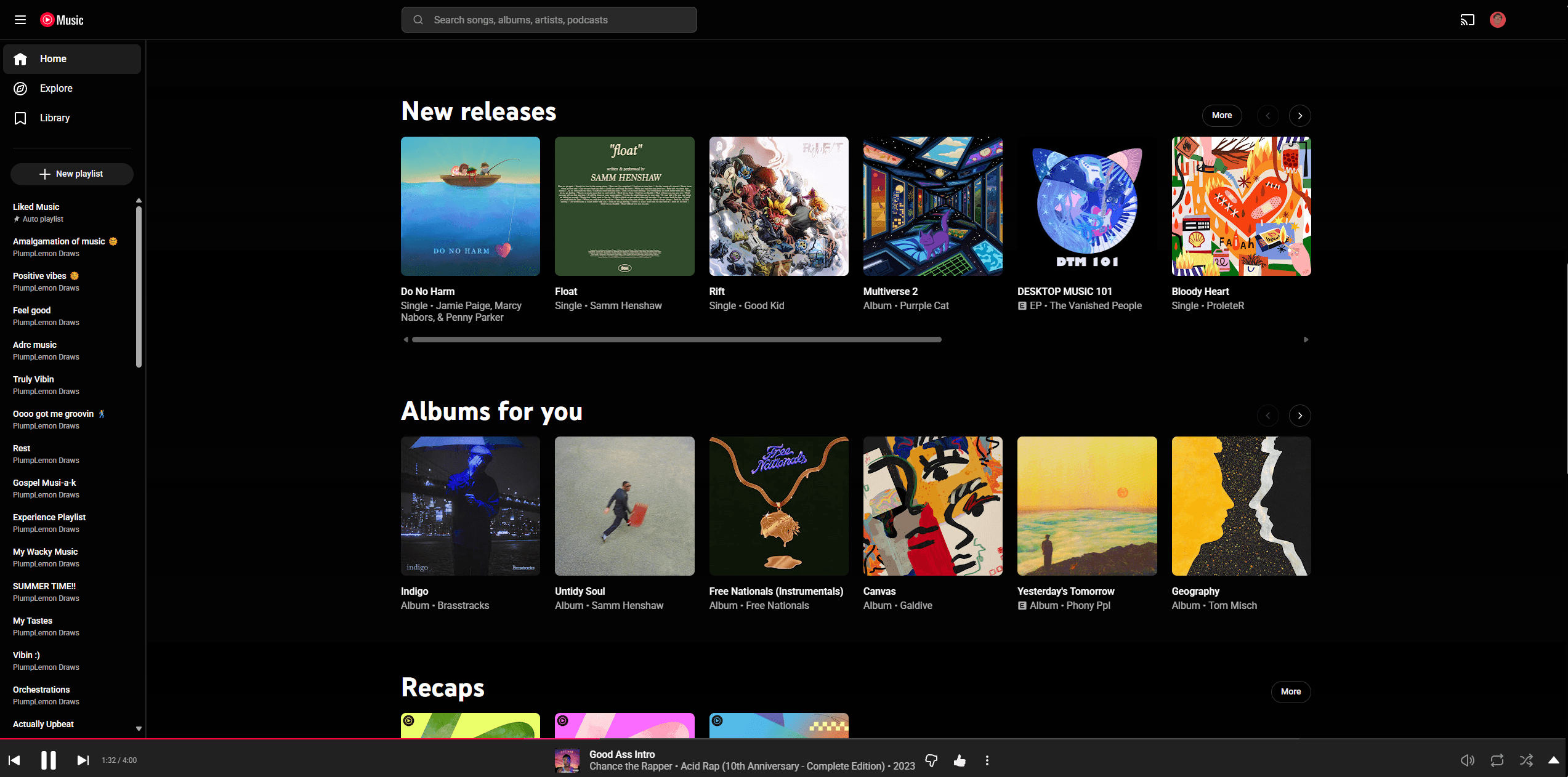
Task: Expand the player page arrow
Action: coord(1553,760)
